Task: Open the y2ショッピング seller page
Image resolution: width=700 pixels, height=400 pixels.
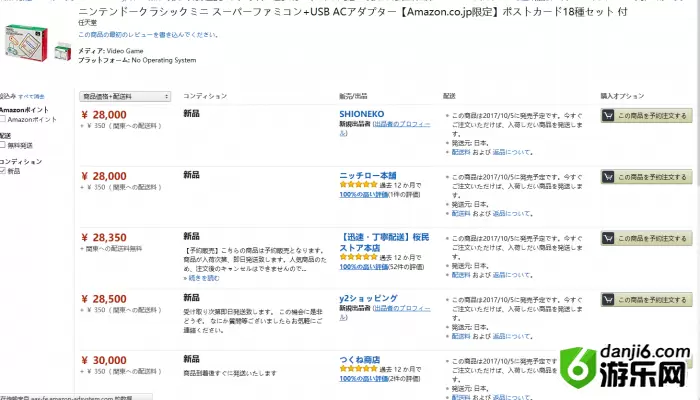Action: [368, 298]
